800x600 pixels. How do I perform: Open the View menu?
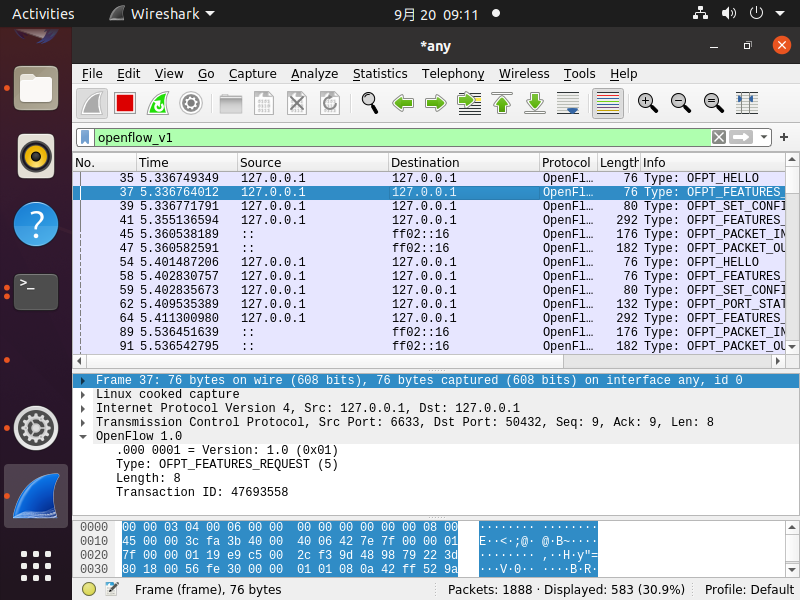coord(169,74)
